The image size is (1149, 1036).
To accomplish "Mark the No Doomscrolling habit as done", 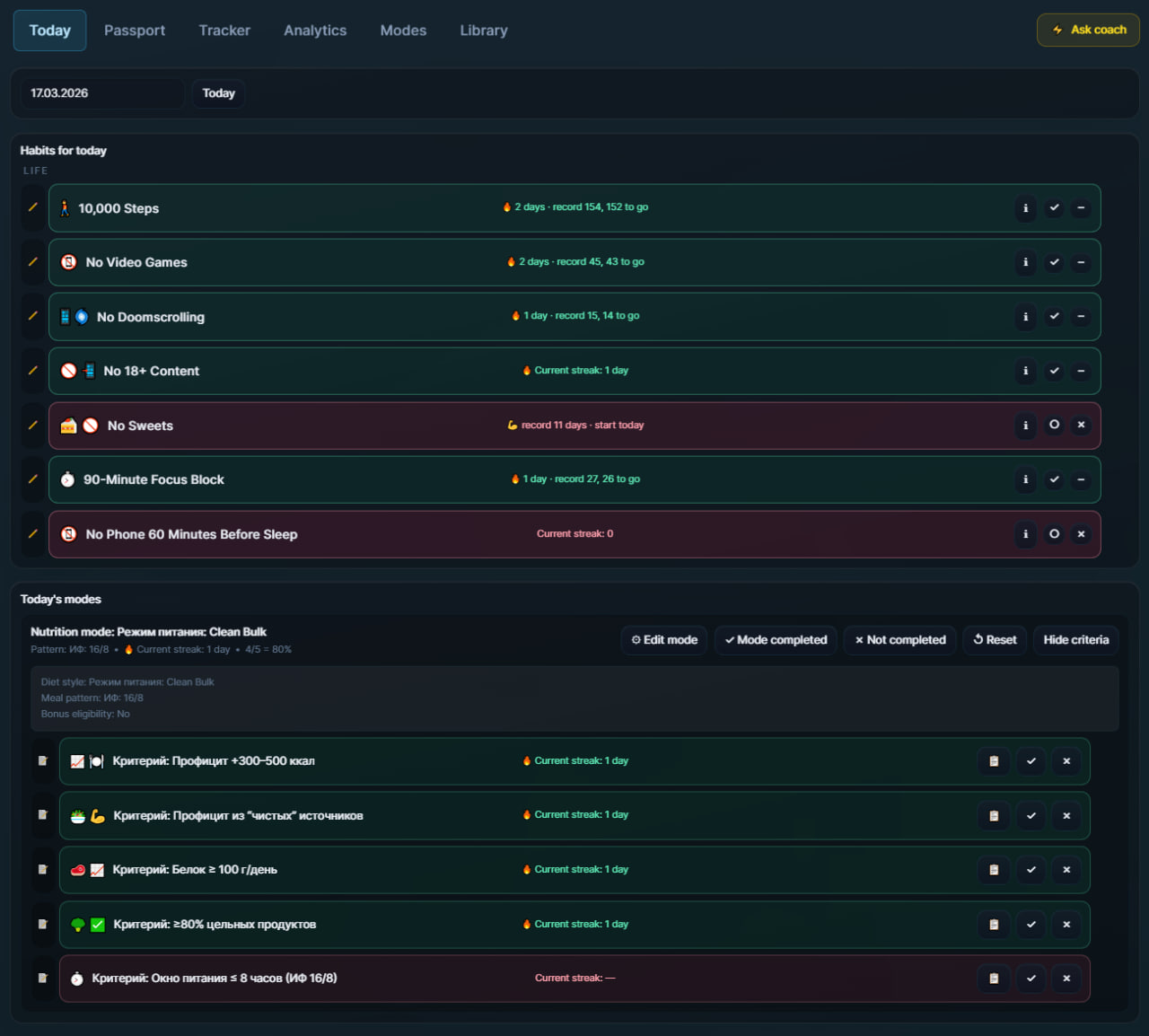I will [1054, 317].
